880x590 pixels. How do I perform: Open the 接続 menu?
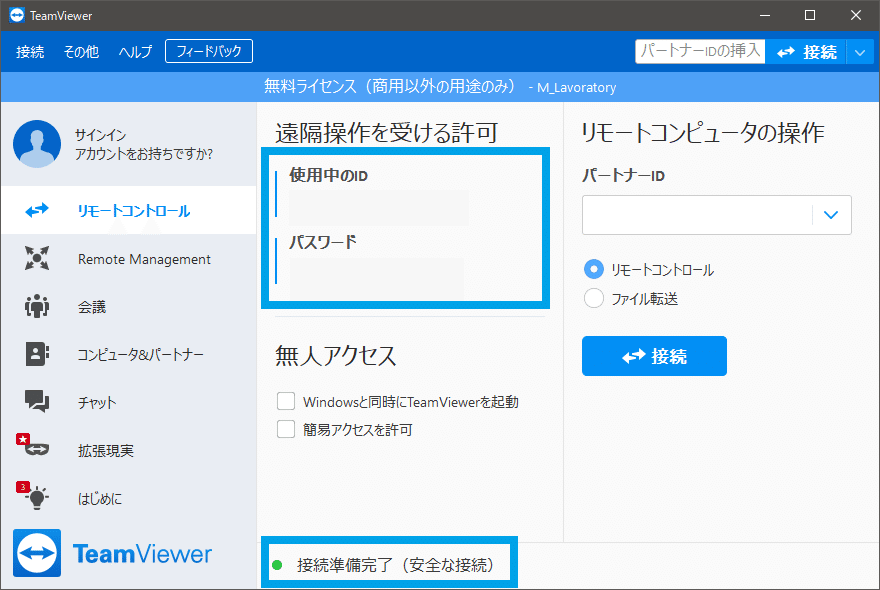[x=30, y=52]
